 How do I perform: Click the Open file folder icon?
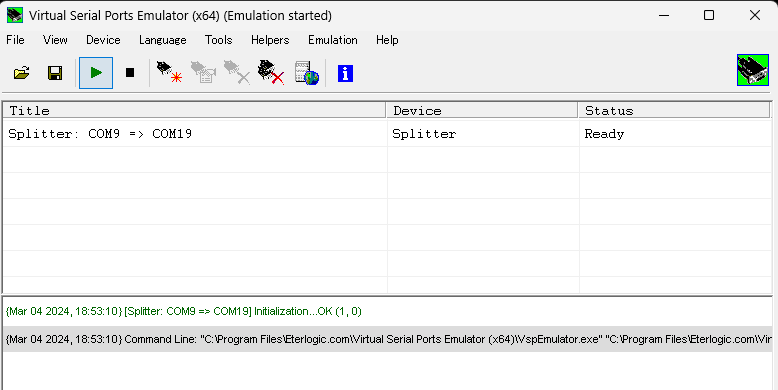tap(21, 73)
